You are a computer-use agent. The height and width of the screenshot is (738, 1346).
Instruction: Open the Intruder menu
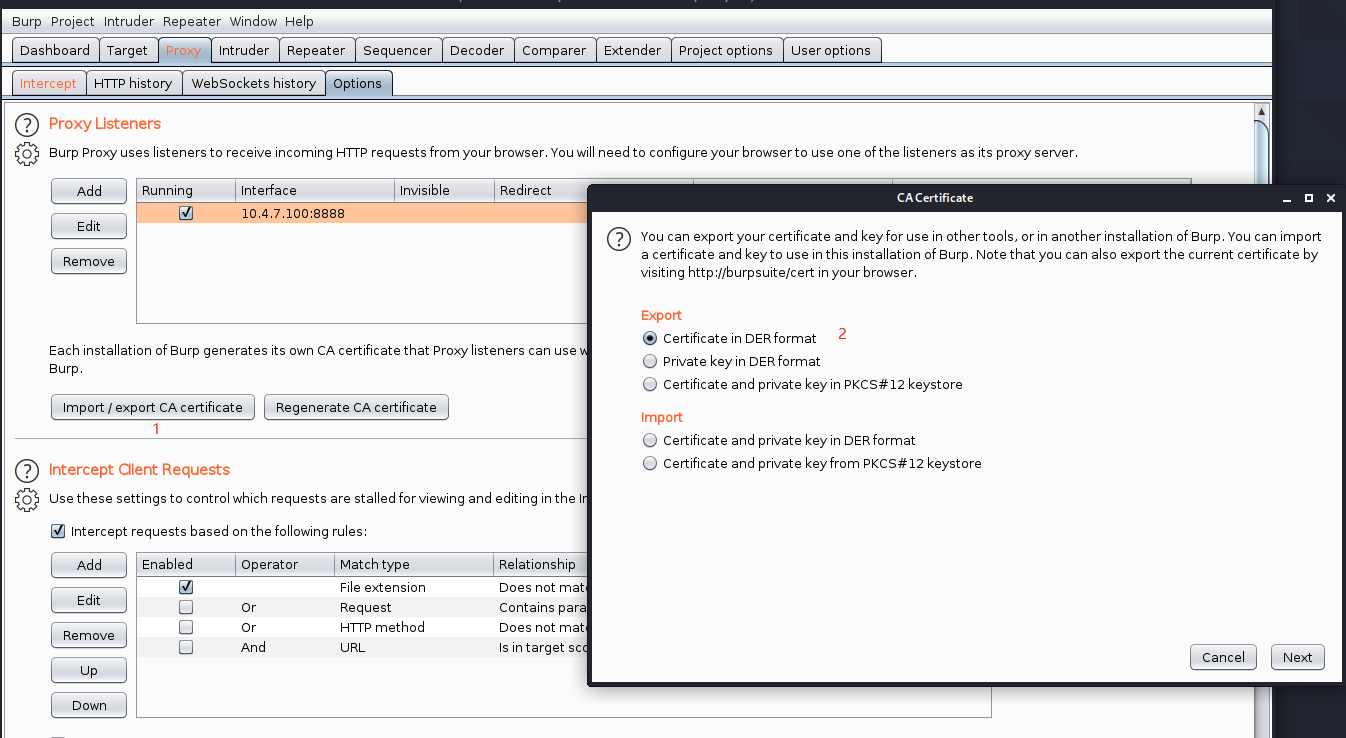(x=128, y=21)
